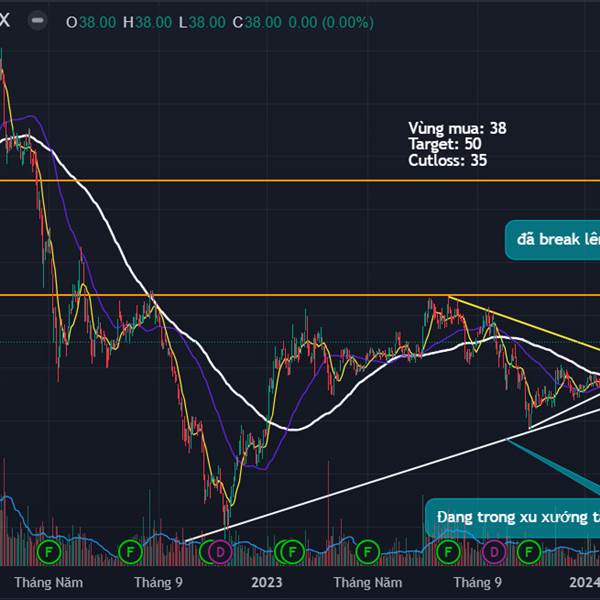
Task: Select the 'Vùng mua: 38' text line
Action: pos(457,128)
